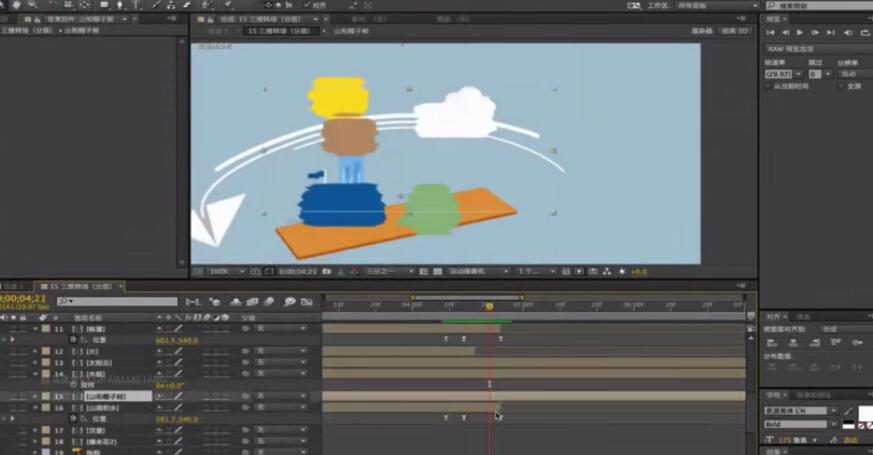
Task: Toggle visibility of layer 17
Action: pos(9,430)
